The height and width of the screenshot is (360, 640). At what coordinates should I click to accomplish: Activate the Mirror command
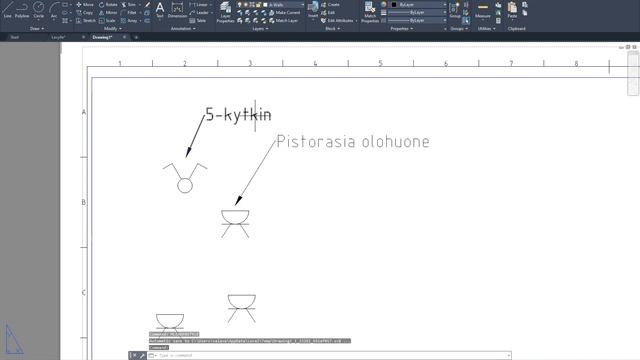[x=108, y=13]
